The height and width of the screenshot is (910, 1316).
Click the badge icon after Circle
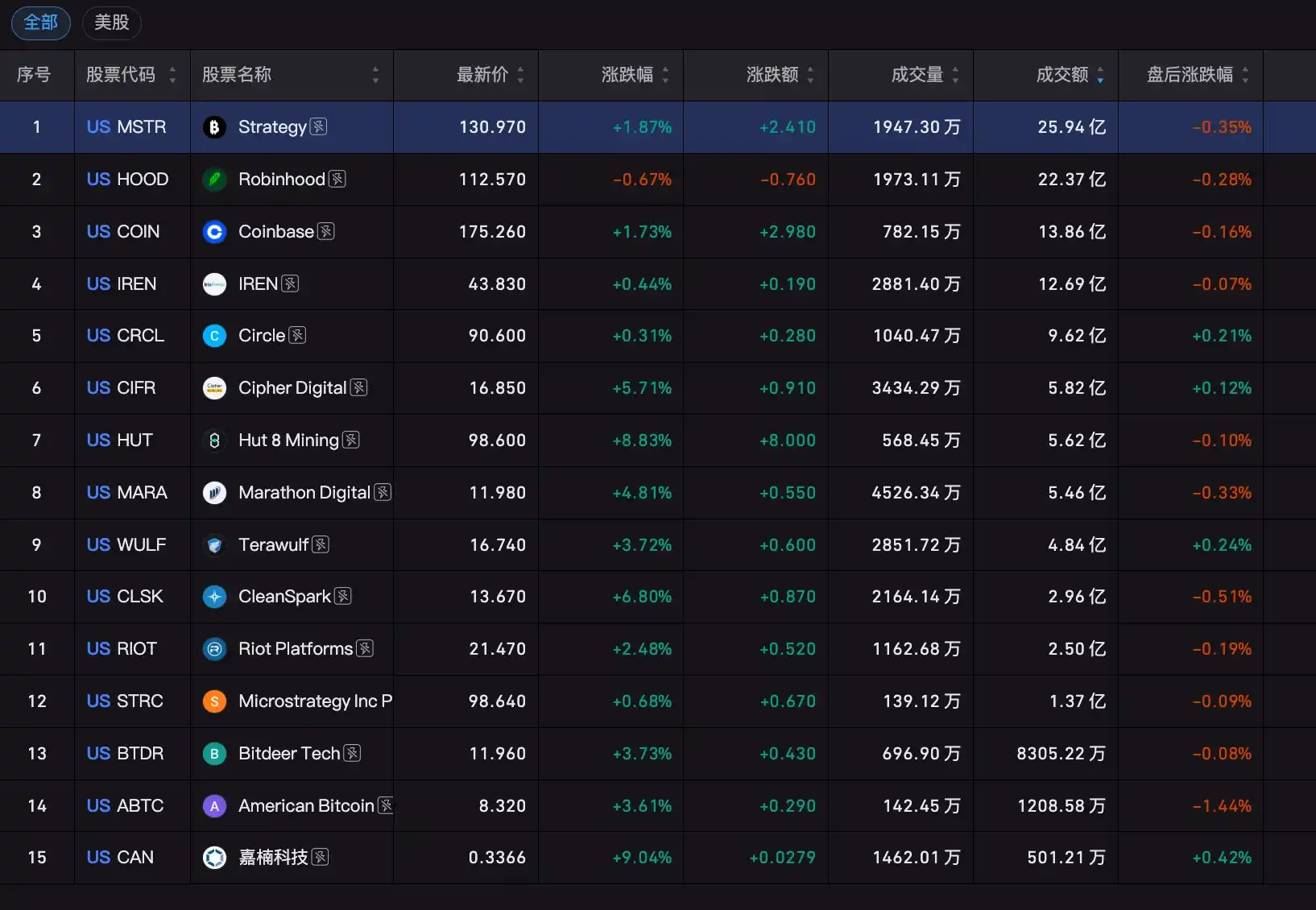[x=298, y=335]
